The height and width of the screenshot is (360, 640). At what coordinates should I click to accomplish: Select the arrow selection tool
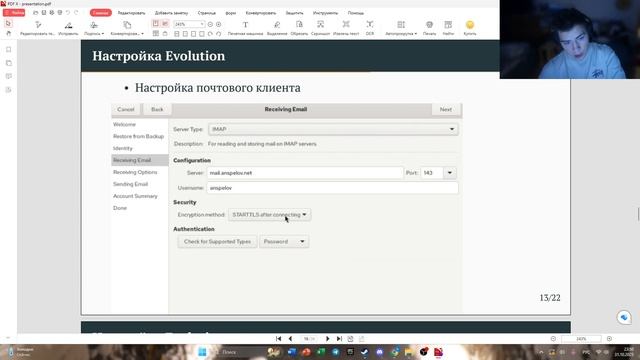coord(8,24)
